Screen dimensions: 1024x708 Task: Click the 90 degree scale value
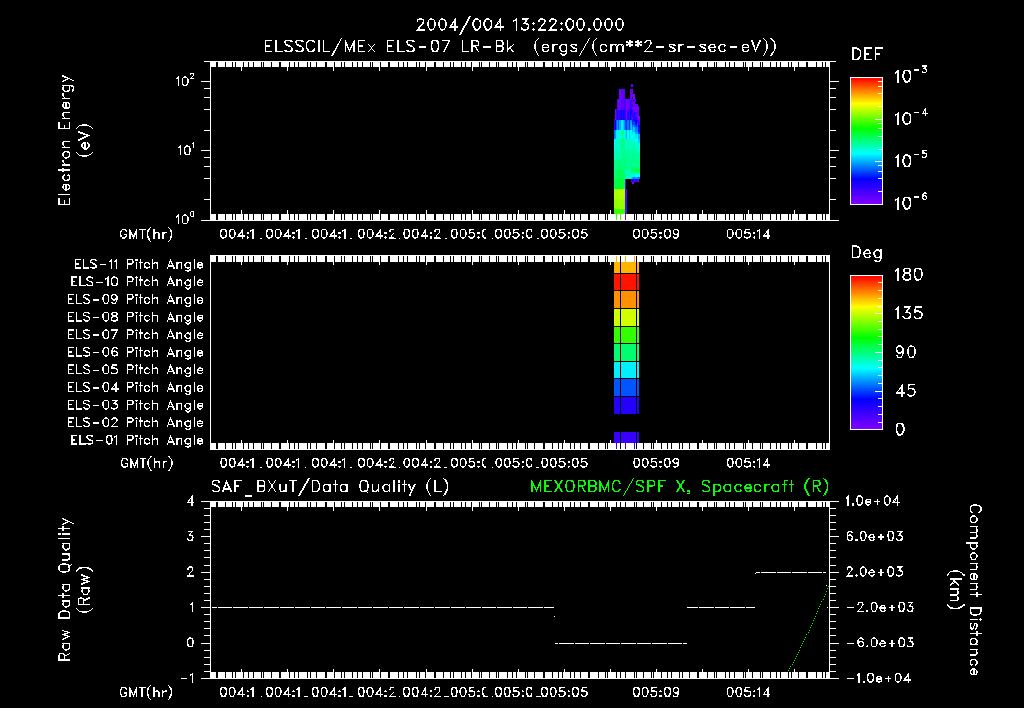coord(906,353)
